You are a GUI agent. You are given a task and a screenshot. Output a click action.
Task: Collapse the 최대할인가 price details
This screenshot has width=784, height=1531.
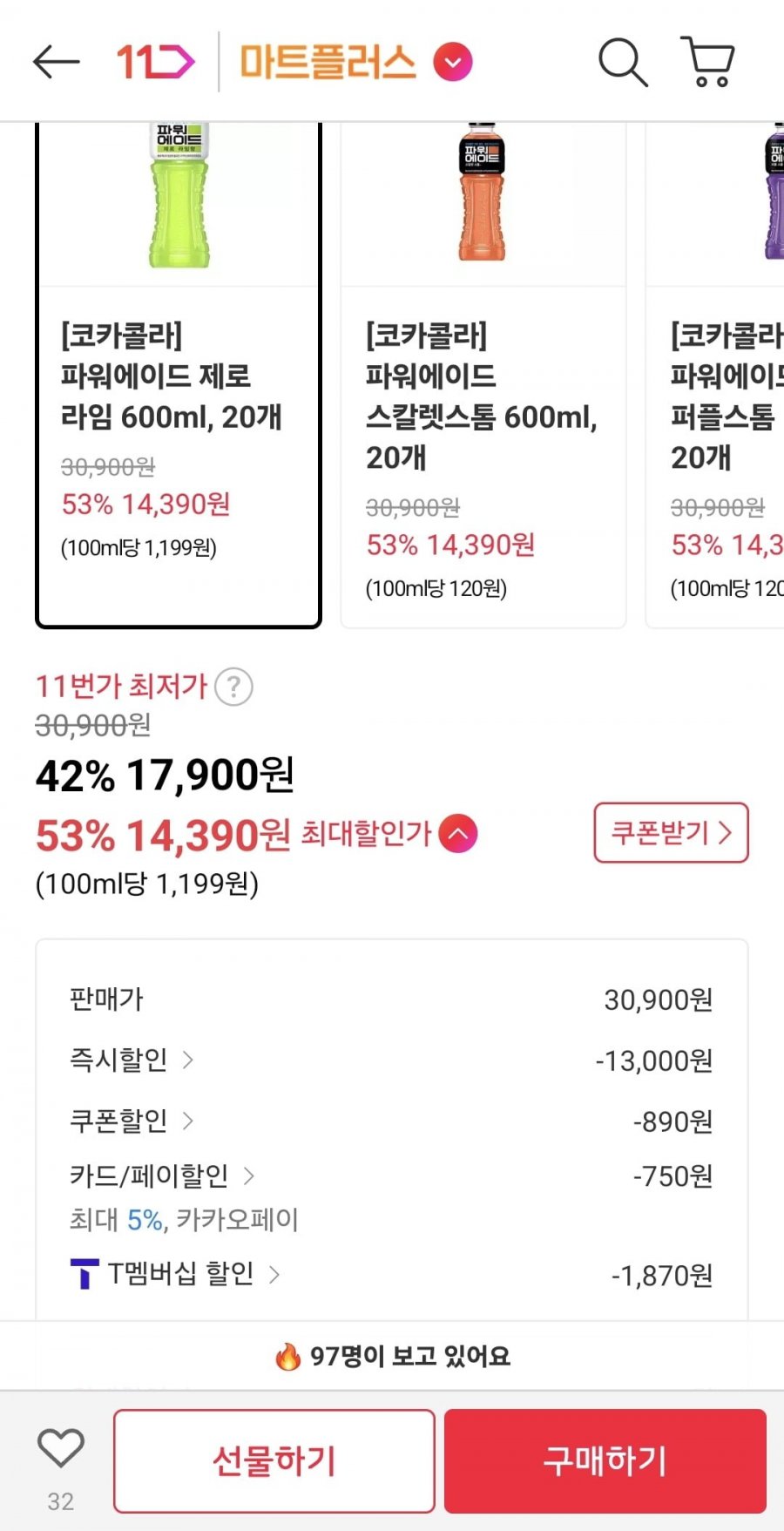point(458,833)
